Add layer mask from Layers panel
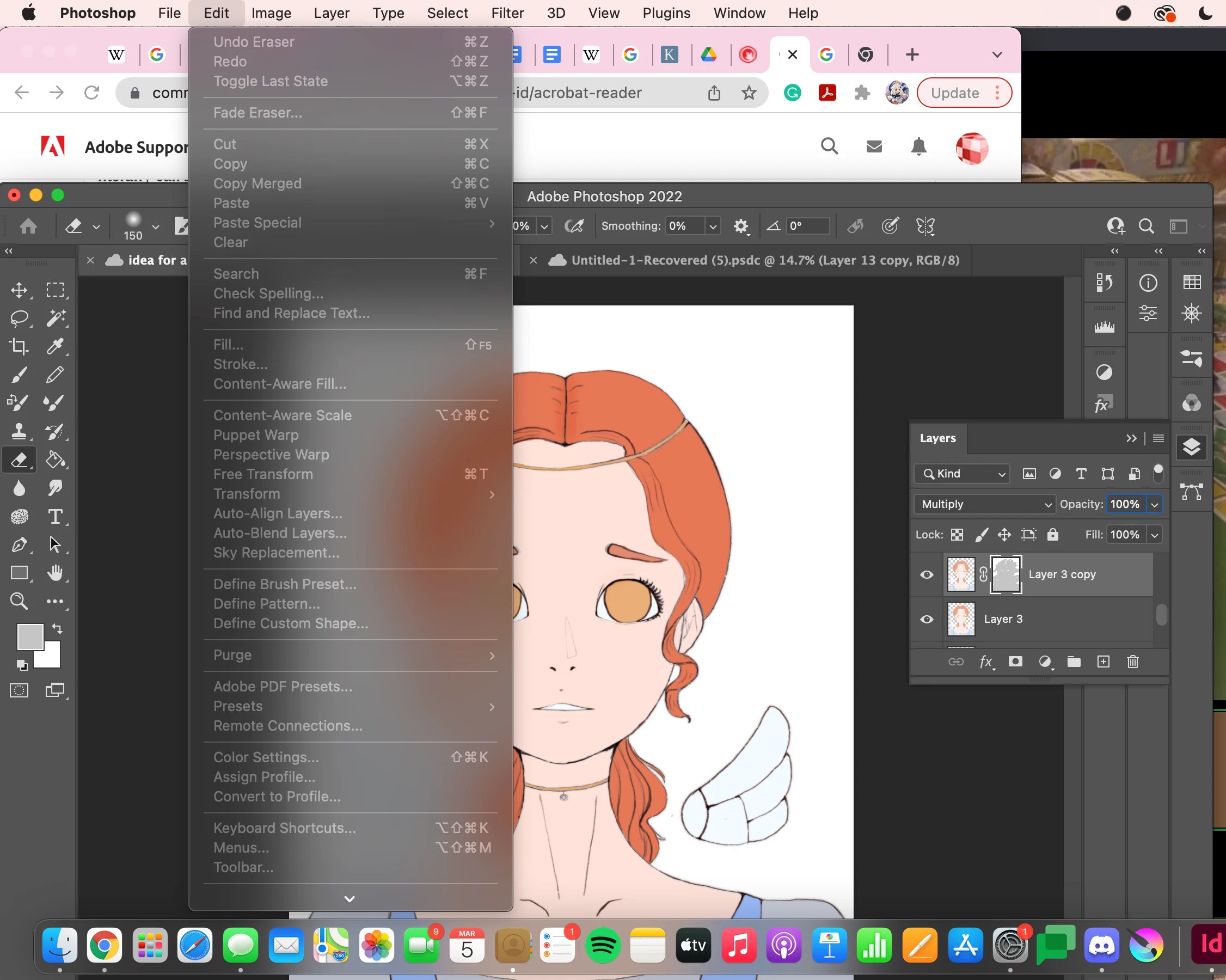The height and width of the screenshot is (980, 1226). [x=1015, y=661]
